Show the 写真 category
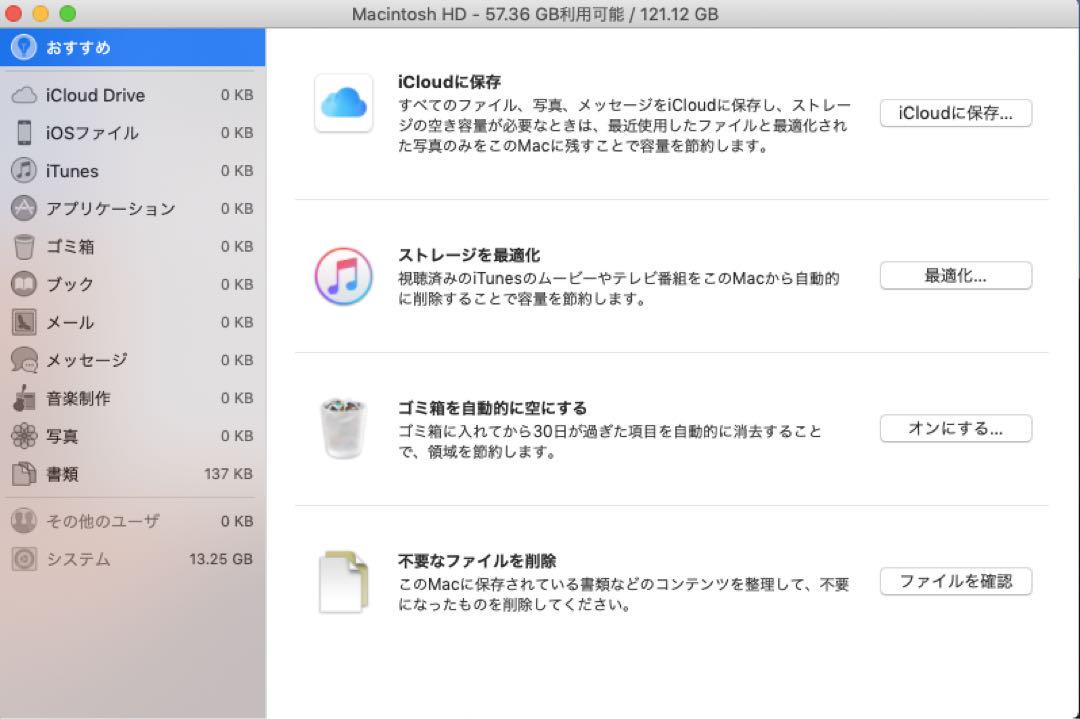This screenshot has width=1080, height=719. coord(132,436)
